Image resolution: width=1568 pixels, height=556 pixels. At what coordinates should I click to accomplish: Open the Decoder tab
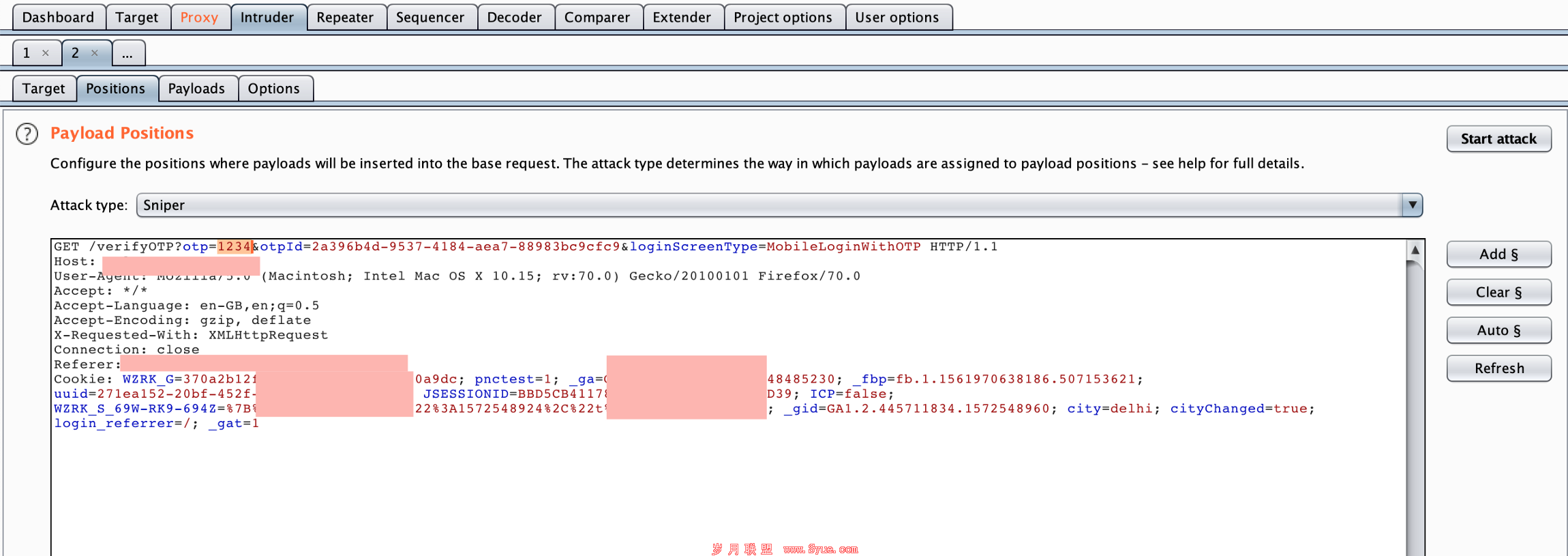pos(514,17)
